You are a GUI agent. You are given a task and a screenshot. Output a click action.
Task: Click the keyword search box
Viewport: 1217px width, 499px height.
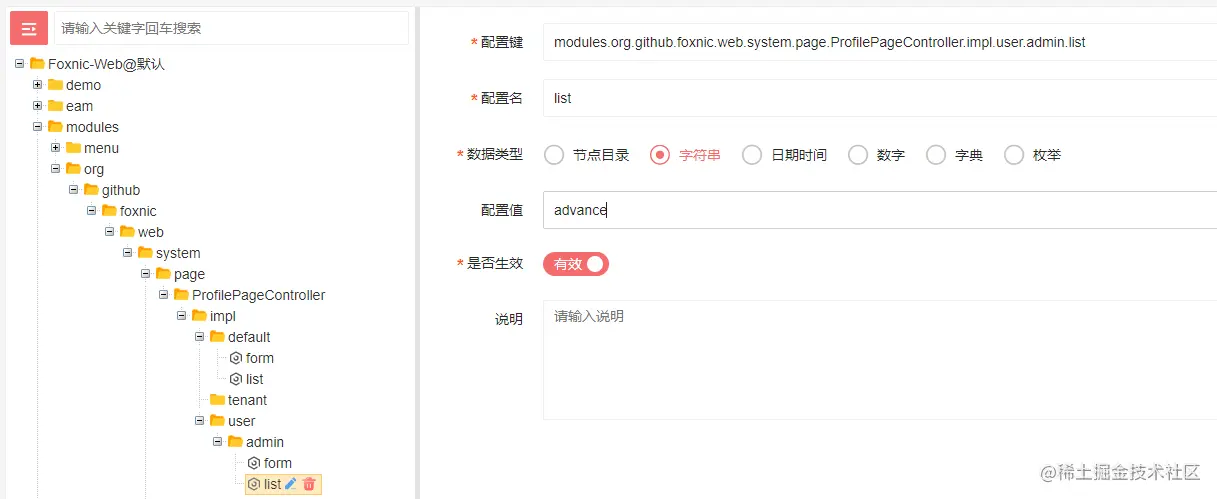coord(231,28)
